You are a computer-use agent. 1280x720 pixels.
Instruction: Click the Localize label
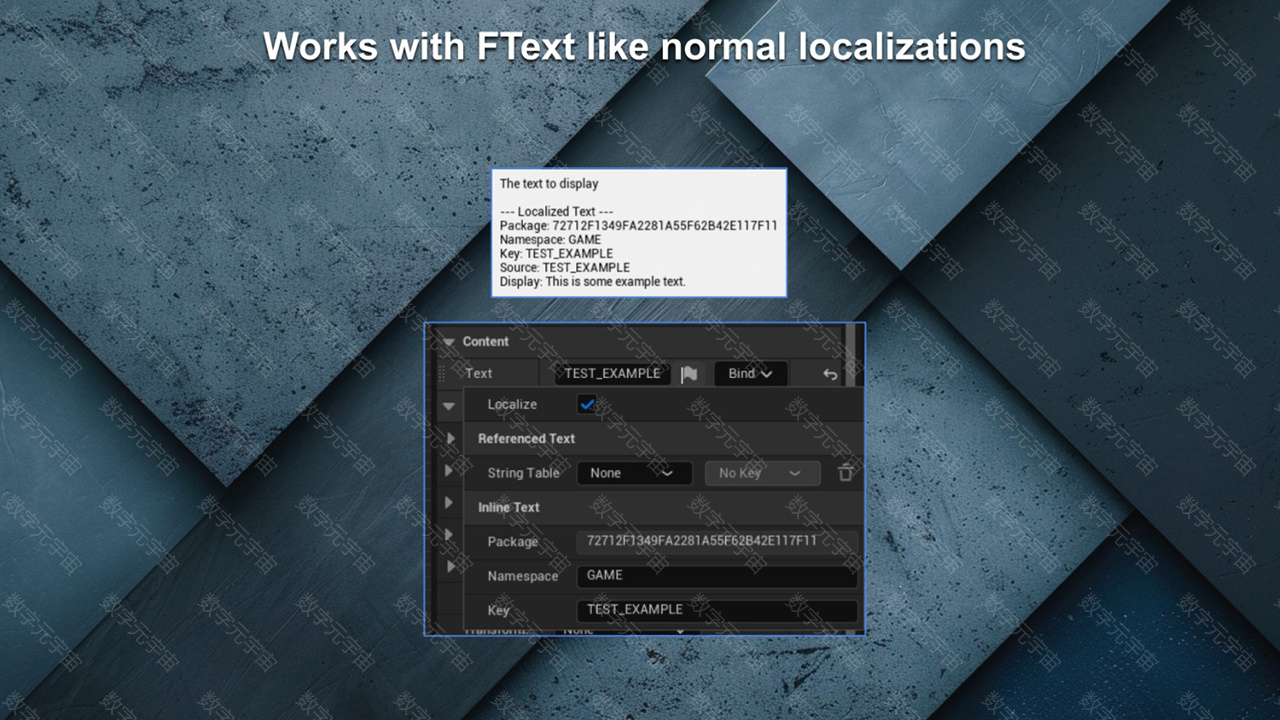[x=512, y=404]
